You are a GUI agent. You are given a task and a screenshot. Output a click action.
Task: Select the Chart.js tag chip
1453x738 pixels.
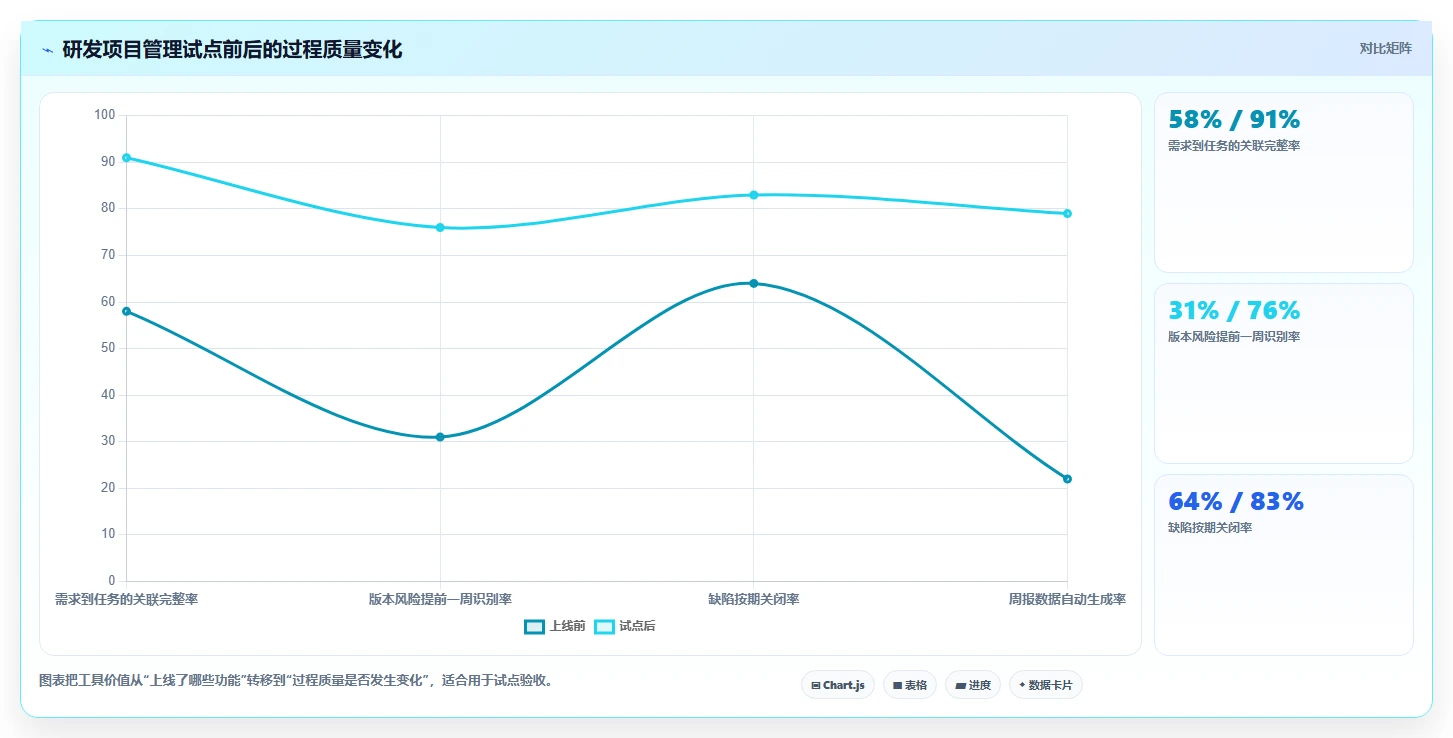[x=838, y=685]
